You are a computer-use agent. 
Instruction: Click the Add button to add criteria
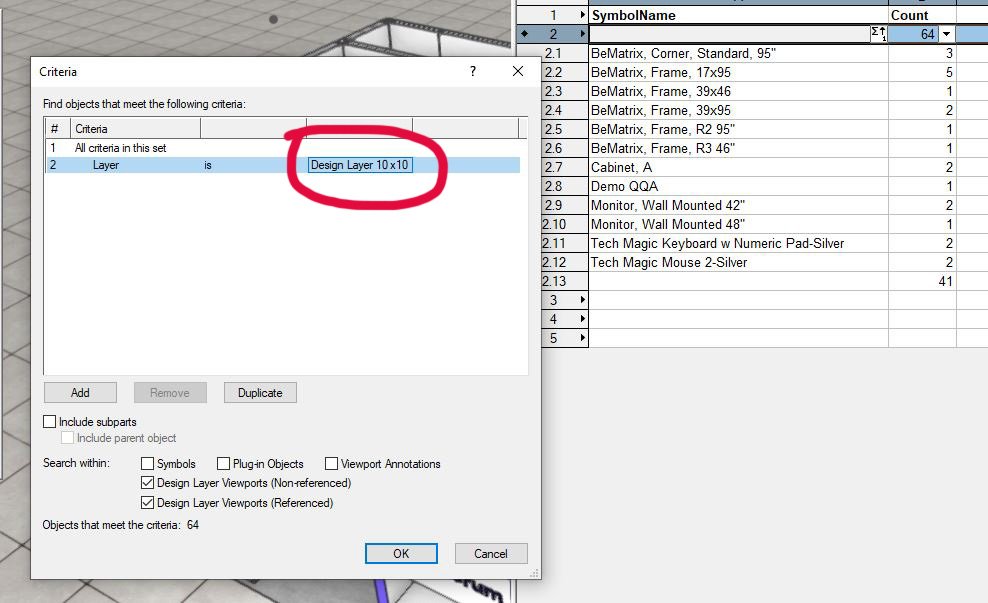pos(80,392)
